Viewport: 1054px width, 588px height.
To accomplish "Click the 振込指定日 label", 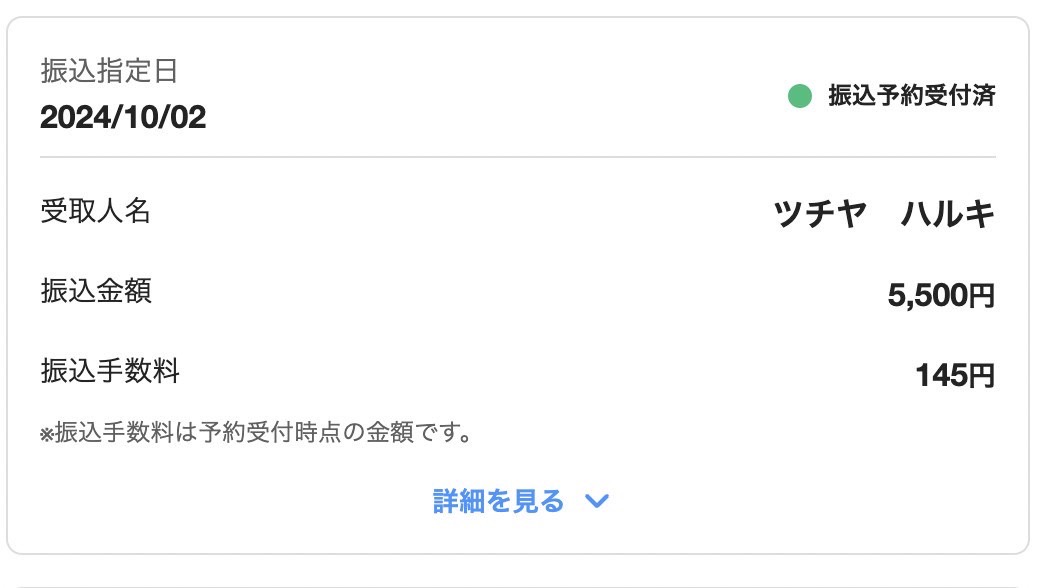I will pos(109,71).
